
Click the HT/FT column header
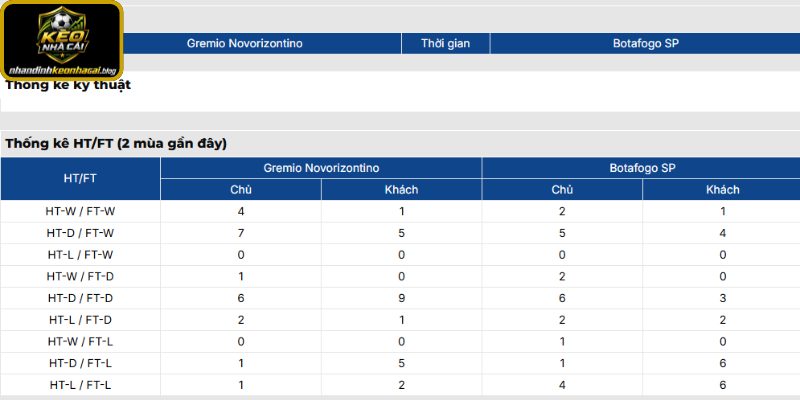(x=81, y=179)
